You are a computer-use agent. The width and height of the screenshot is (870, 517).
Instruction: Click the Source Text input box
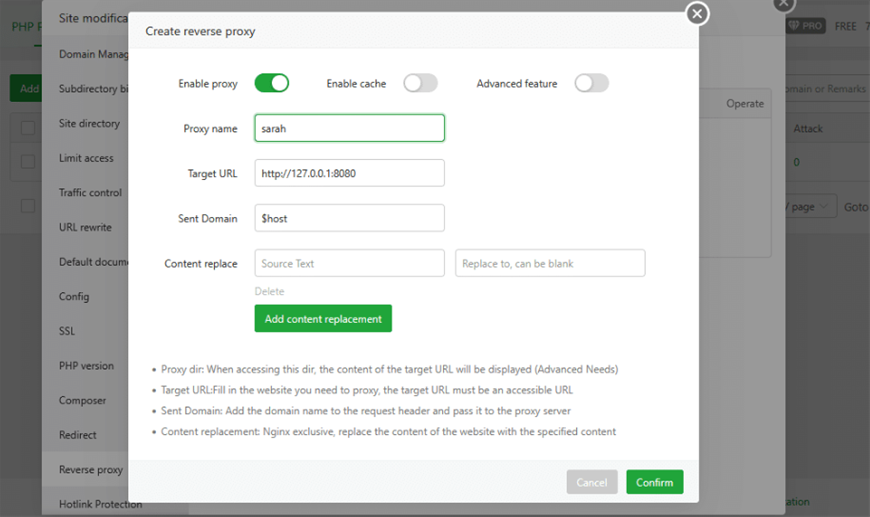[350, 263]
